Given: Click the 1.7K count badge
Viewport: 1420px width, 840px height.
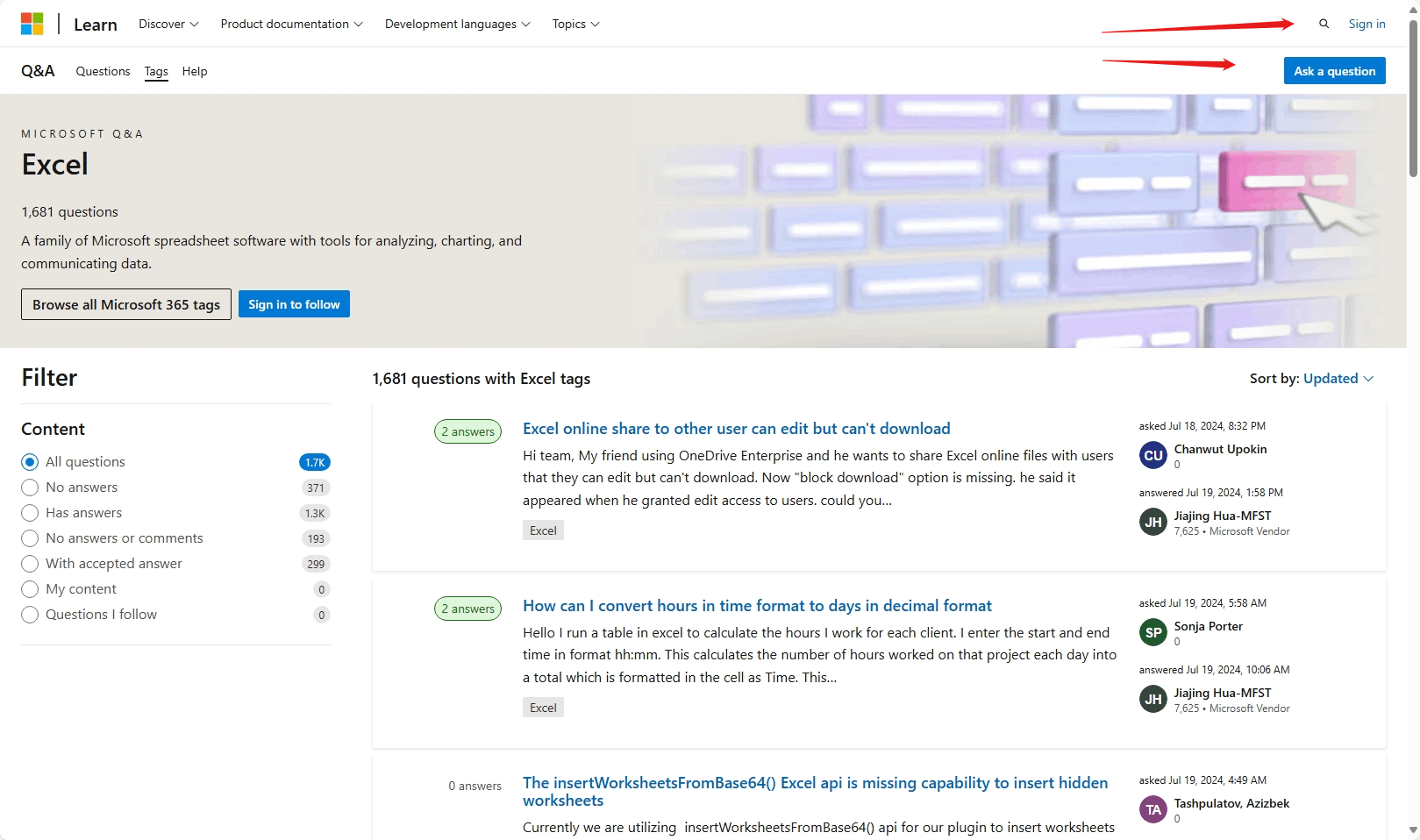Looking at the screenshot, I should [x=315, y=462].
